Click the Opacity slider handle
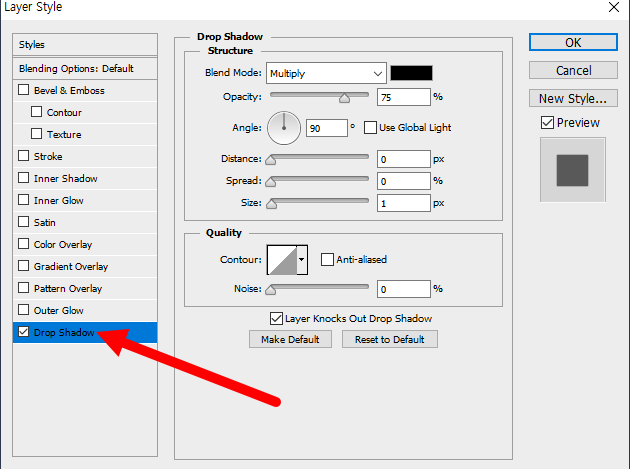 (344, 98)
